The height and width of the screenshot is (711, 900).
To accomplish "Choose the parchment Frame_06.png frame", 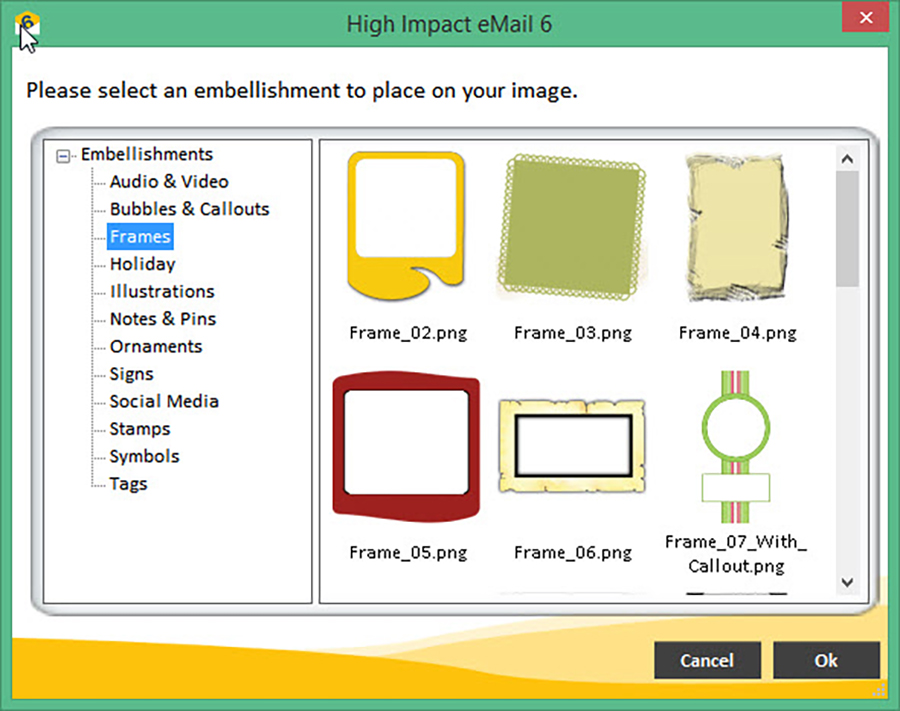I will click(x=572, y=446).
